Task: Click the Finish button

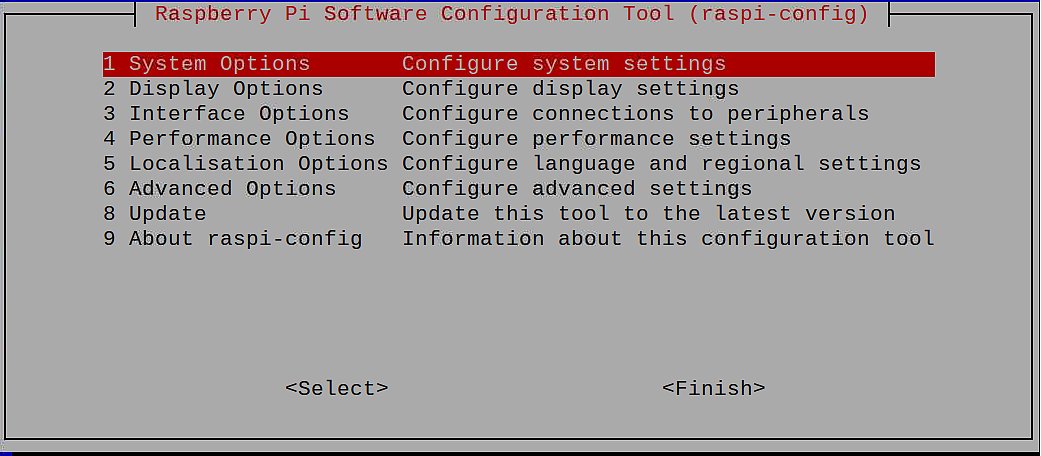Action: (714, 388)
